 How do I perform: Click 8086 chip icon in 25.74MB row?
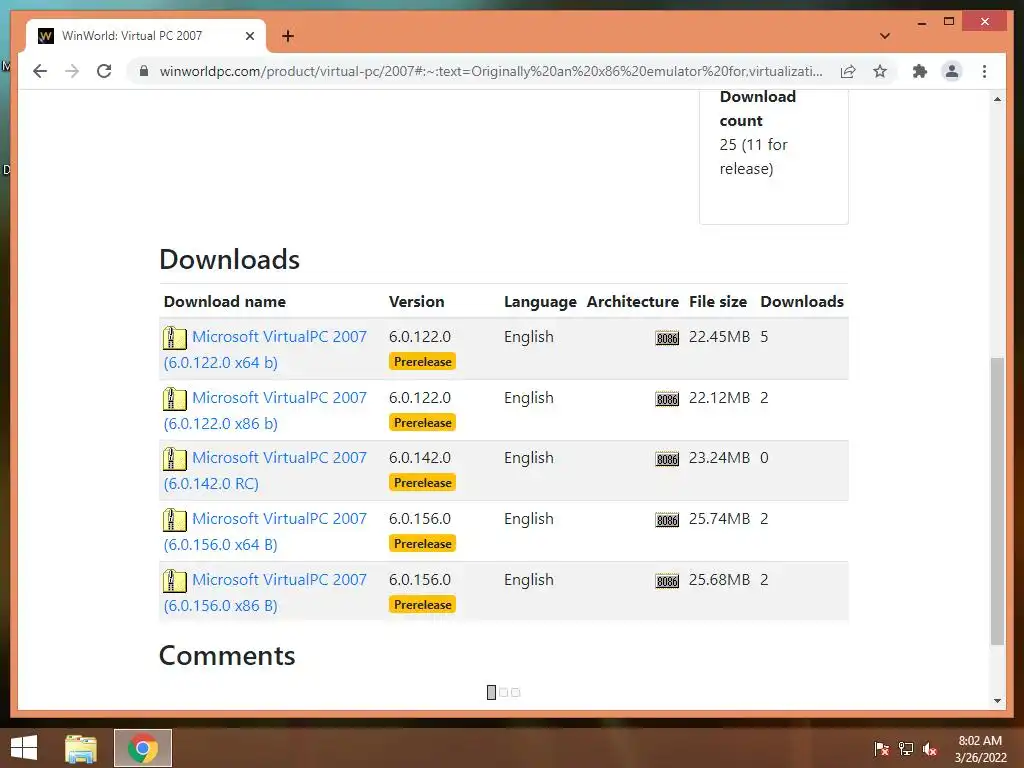(x=667, y=520)
